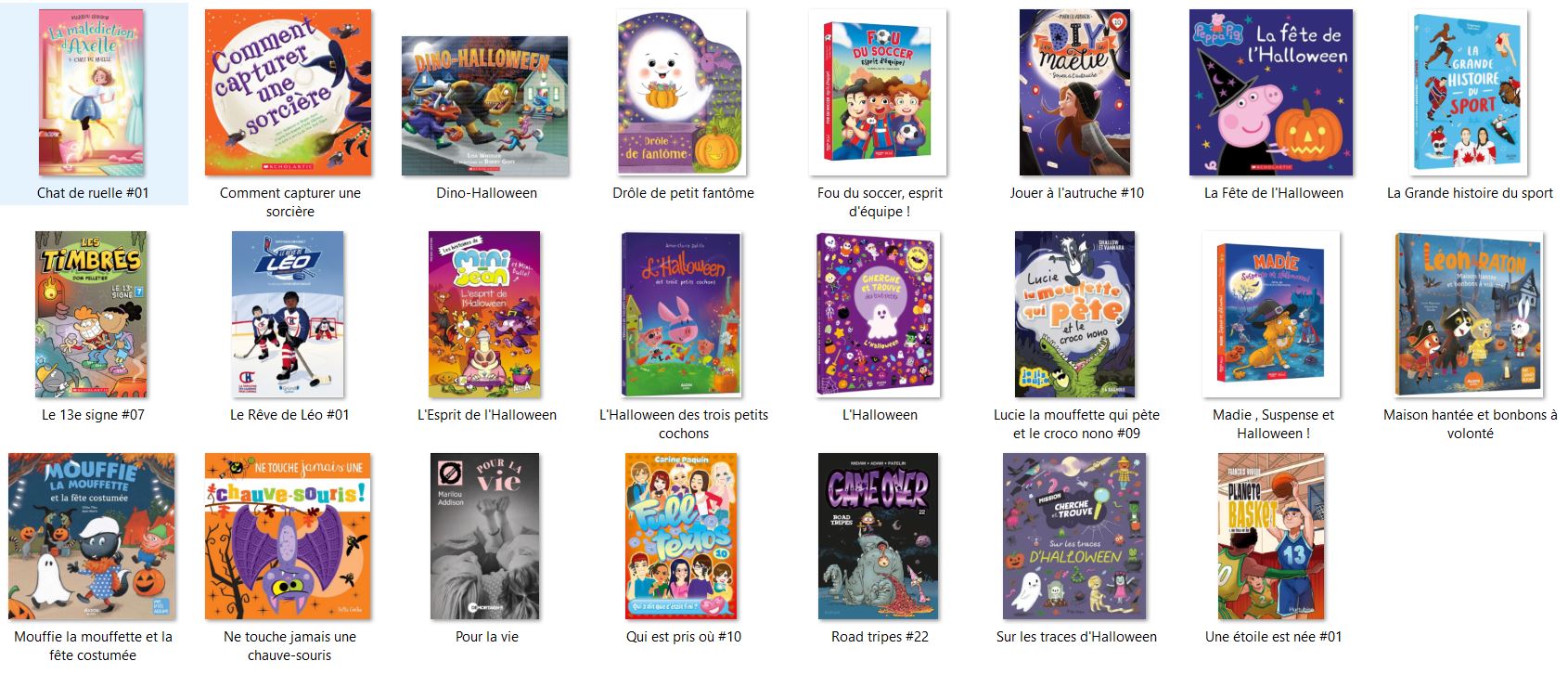Image resolution: width=1568 pixels, height=700 pixels.
Task: Select the grayscale Pour la vie cover
Action: pyautogui.click(x=485, y=536)
